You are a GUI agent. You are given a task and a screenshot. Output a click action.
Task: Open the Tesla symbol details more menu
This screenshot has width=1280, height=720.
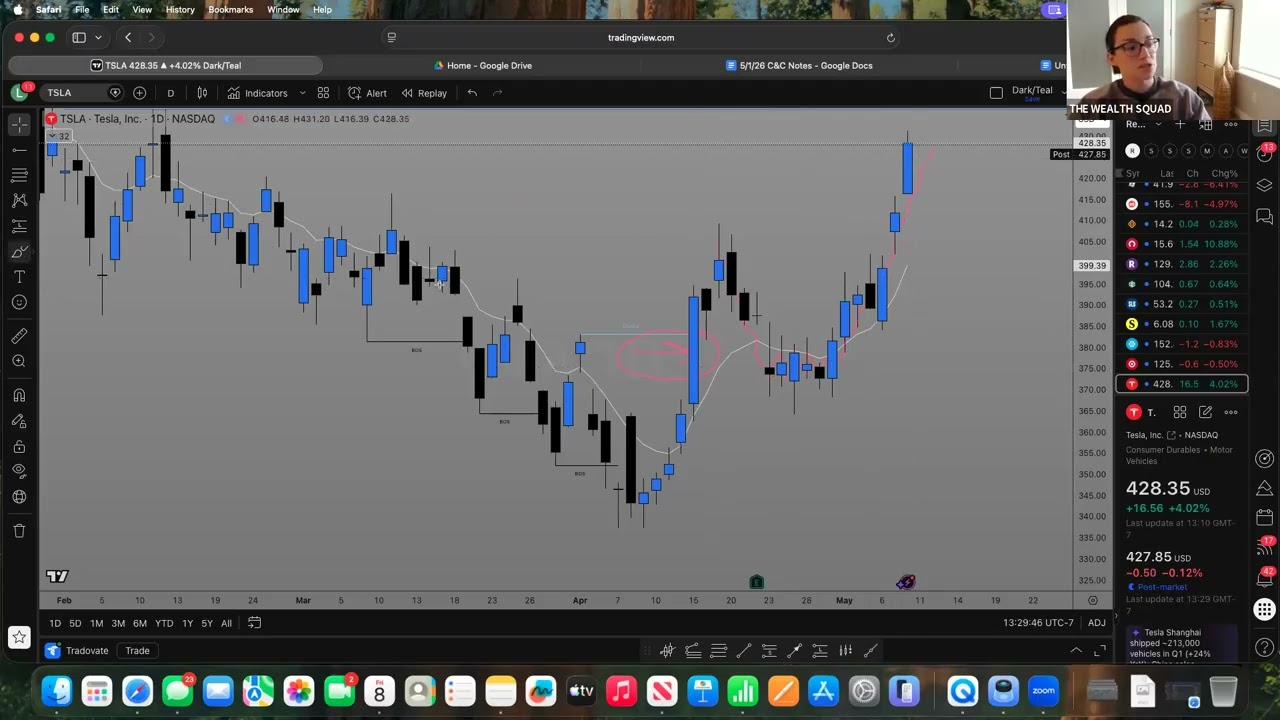(1231, 412)
